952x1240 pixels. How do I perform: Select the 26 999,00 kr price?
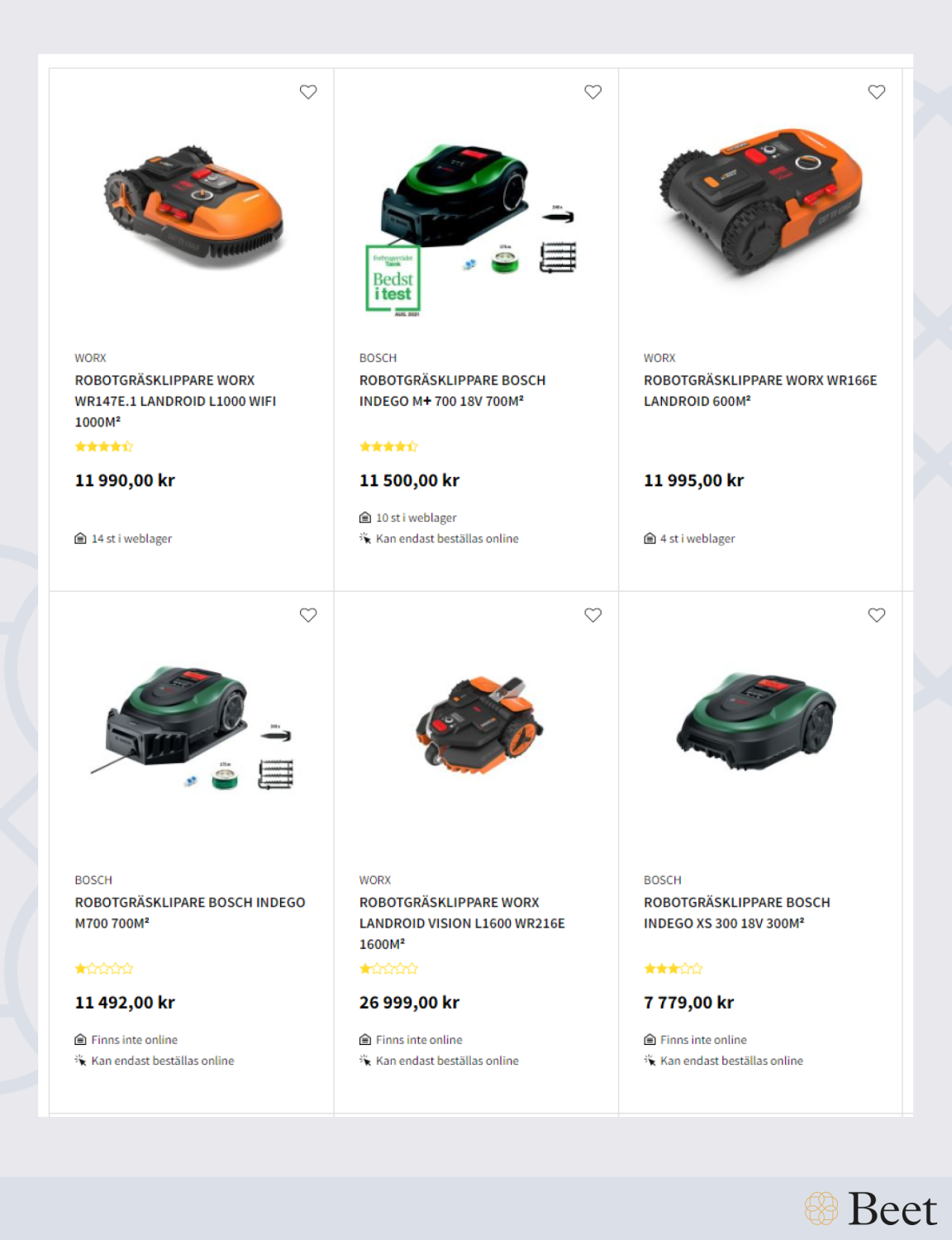click(x=409, y=1003)
